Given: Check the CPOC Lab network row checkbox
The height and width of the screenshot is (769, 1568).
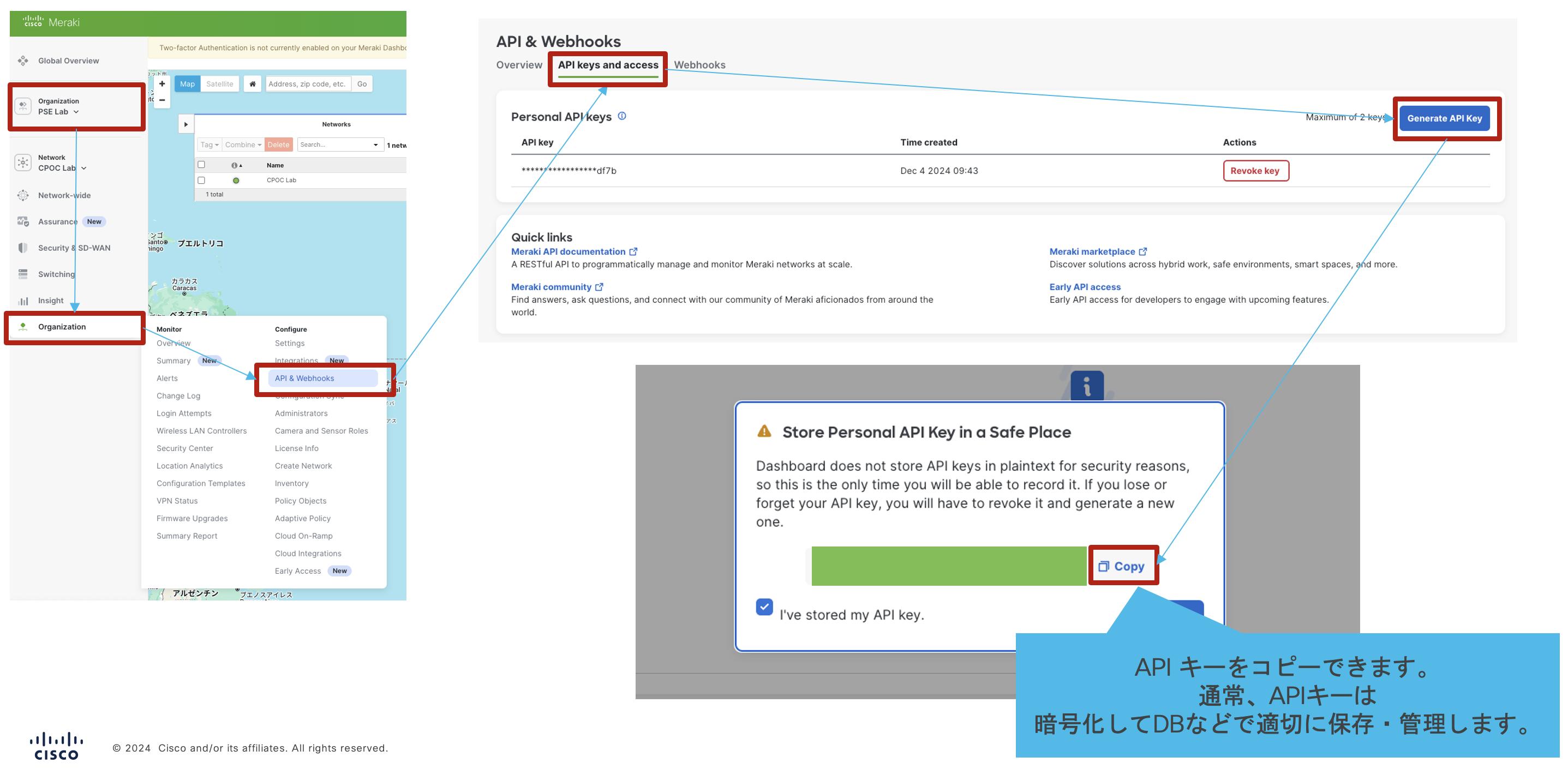Looking at the screenshot, I should point(201,180).
